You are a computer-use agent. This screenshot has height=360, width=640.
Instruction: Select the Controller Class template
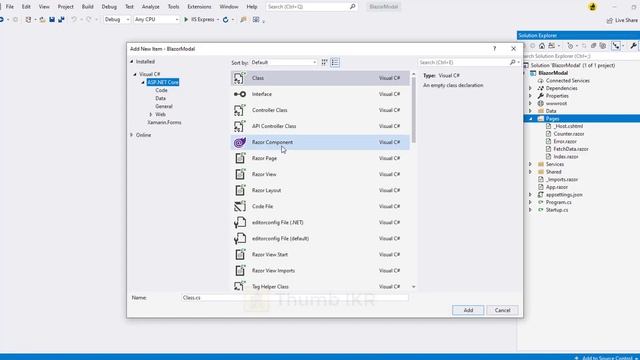320,110
